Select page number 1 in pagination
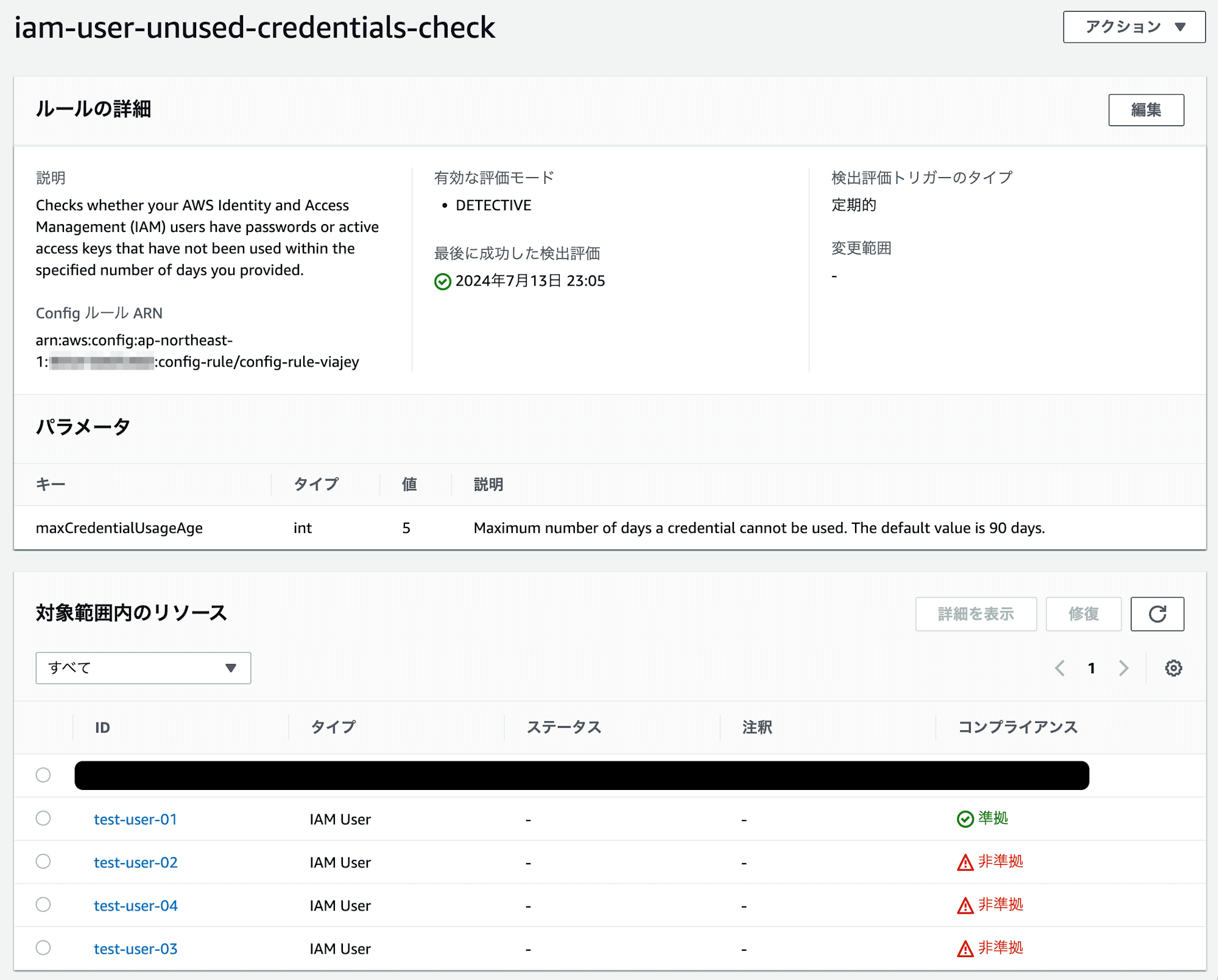This screenshot has height=980, width=1218. (1091, 668)
